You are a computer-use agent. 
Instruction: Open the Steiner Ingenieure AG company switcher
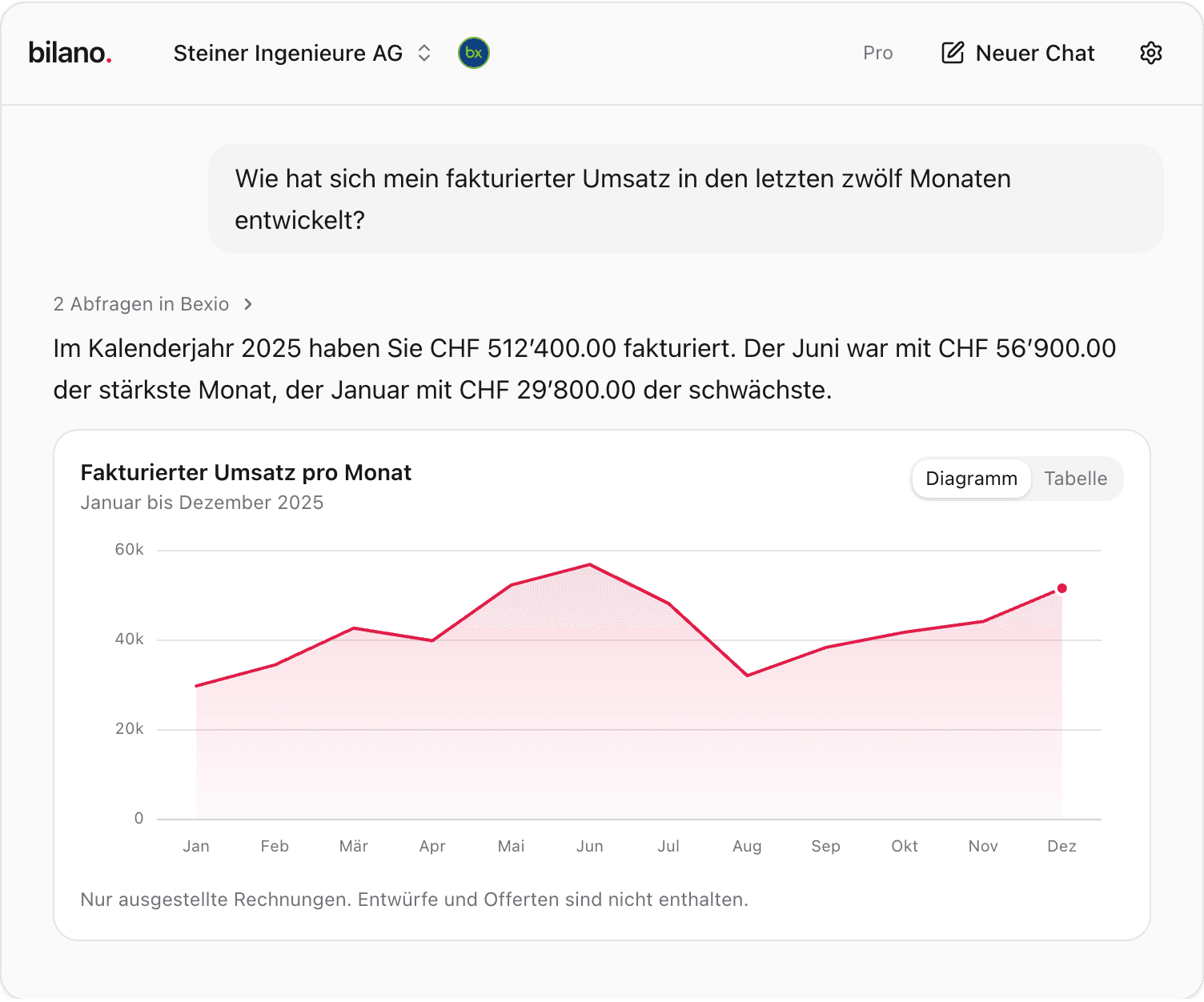coord(303,53)
